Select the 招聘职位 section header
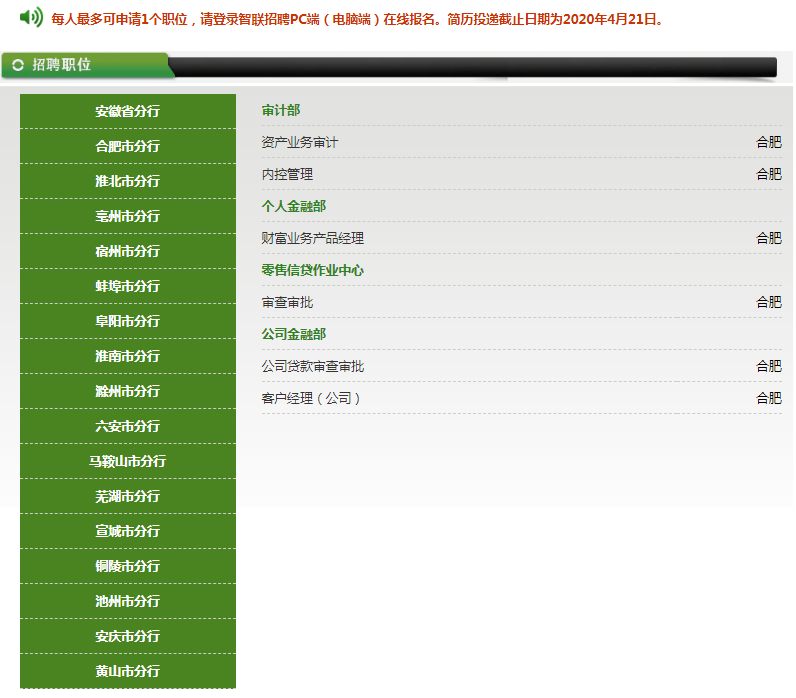The image size is (796, 698). [61, 65]
